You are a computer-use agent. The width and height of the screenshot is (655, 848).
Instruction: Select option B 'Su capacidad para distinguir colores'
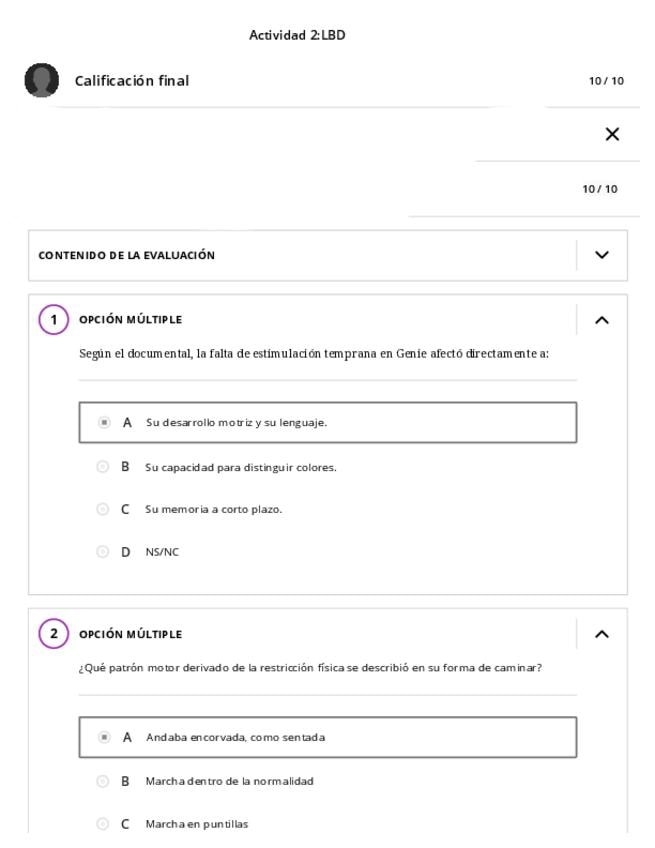click(102, 467)
